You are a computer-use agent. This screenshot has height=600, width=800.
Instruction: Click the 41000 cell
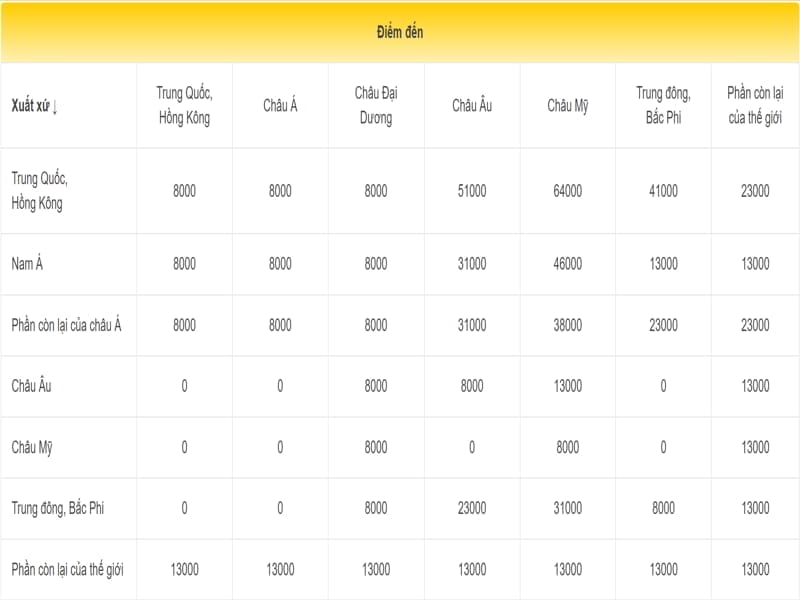(x=663, y=191)
